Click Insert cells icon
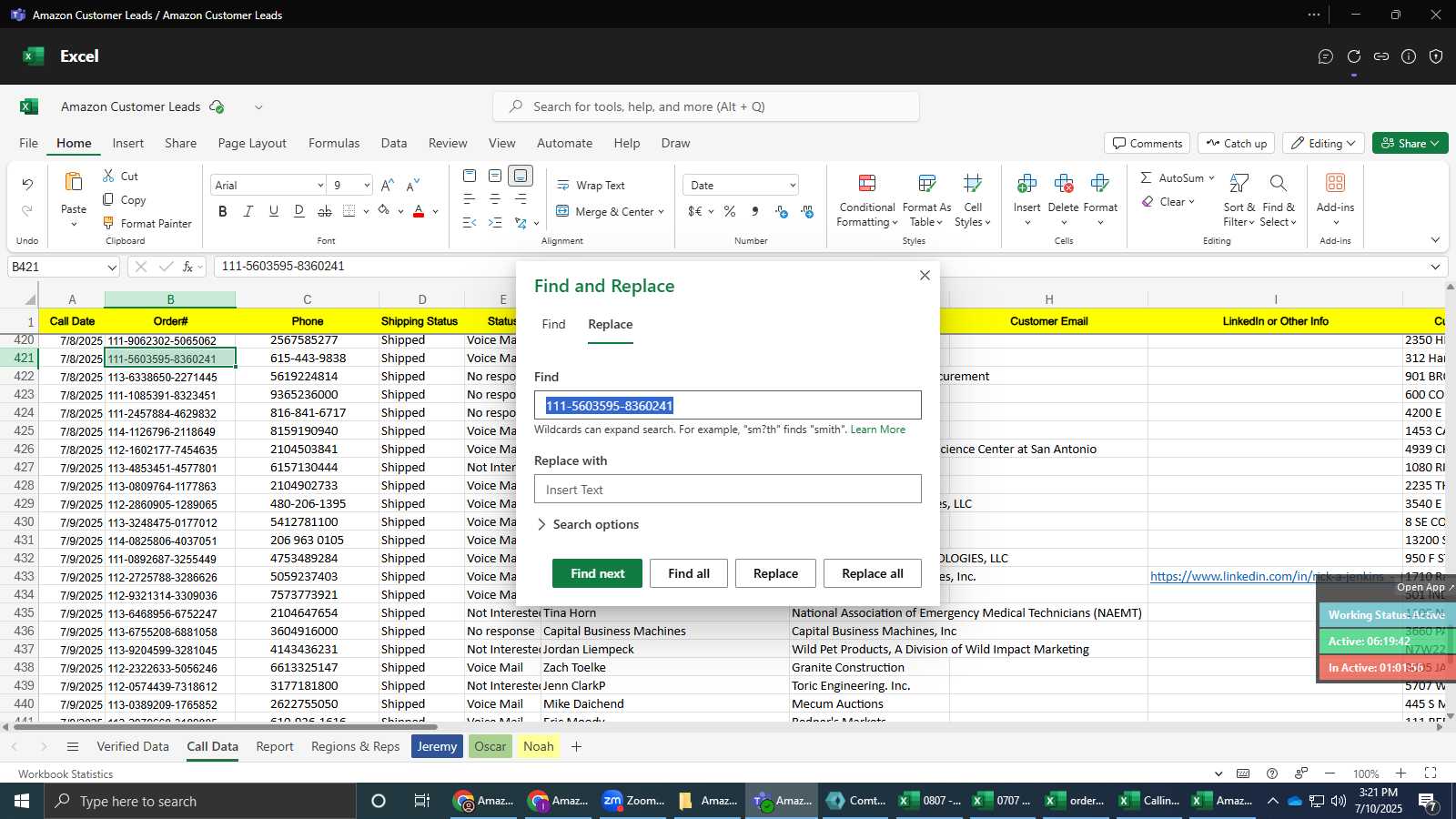 (x=1026, y=185)
